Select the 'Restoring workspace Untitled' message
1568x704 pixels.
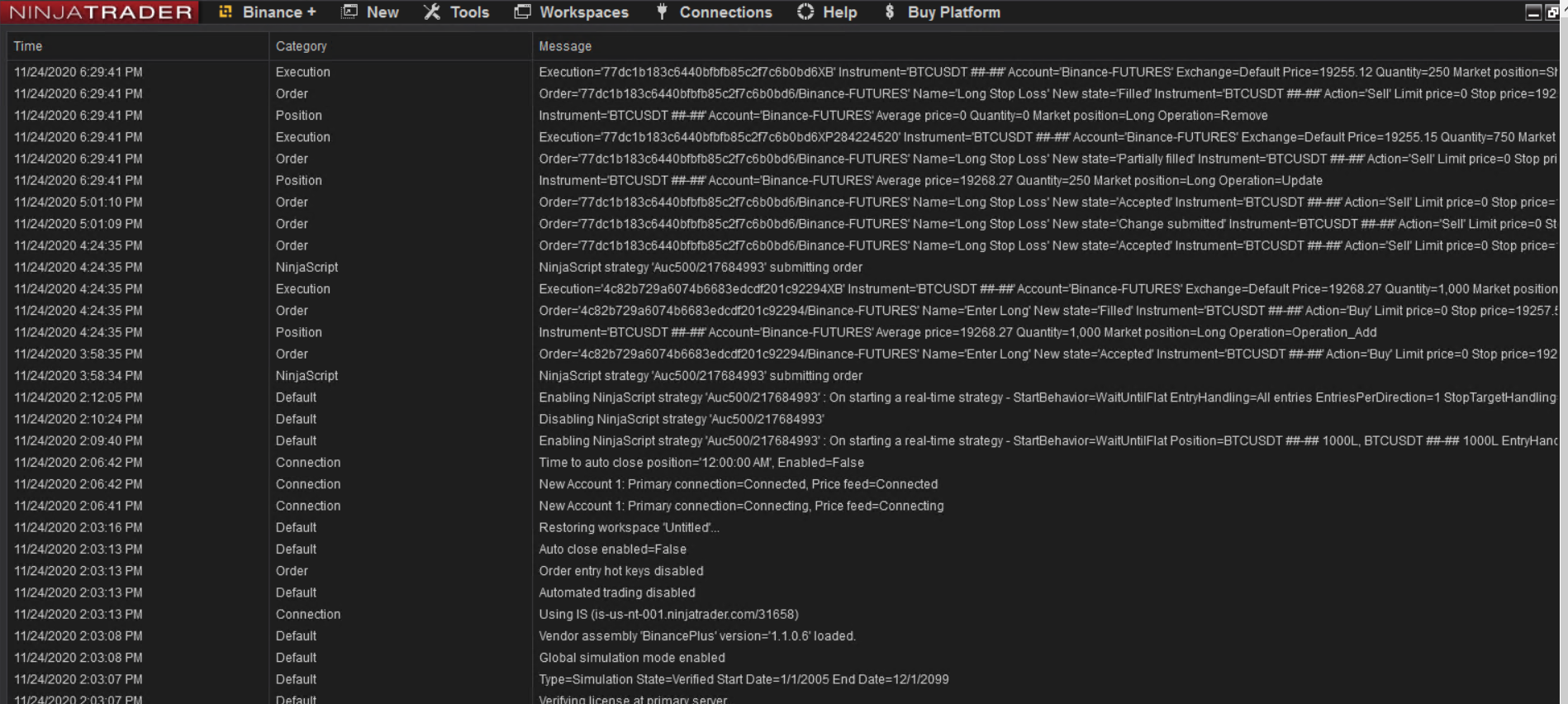[629, 527]
